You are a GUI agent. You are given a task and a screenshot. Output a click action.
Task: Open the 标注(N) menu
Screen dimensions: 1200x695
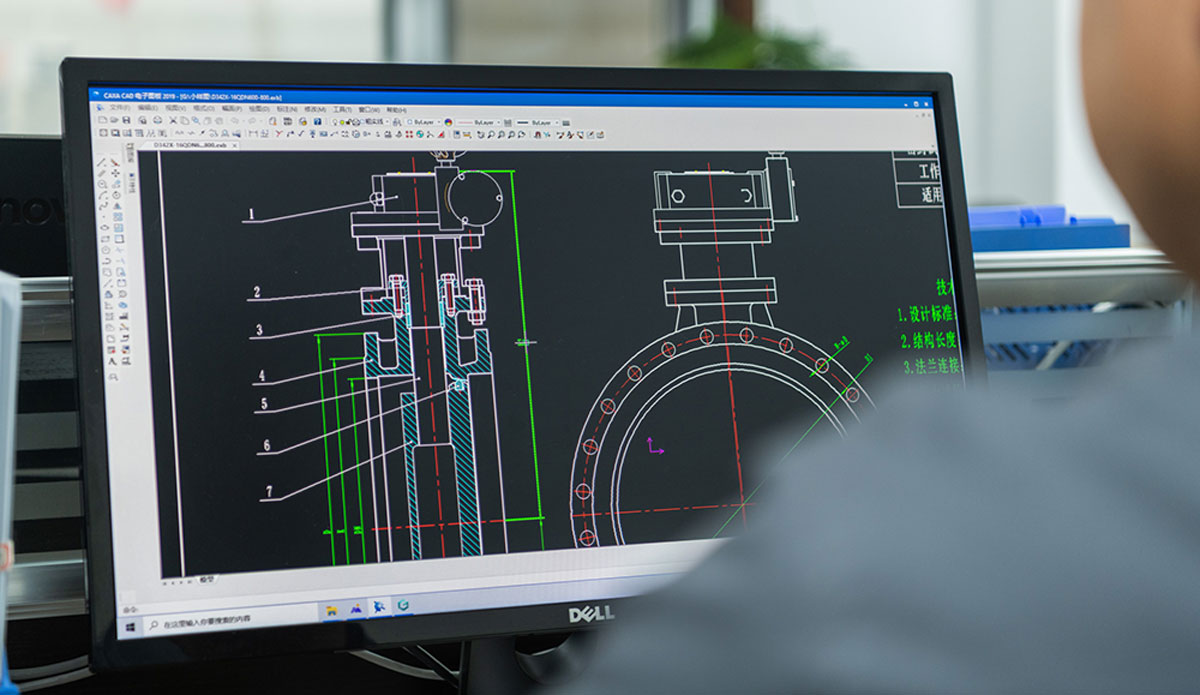tap(286, 110)
